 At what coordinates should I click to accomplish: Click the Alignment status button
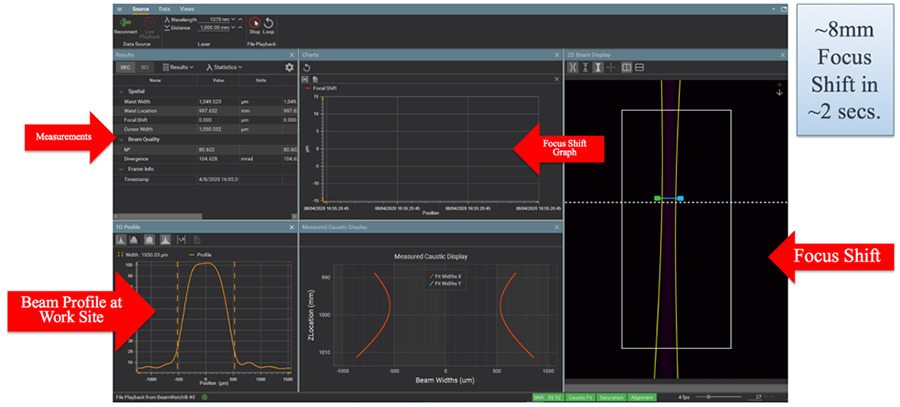tap(641, 397)
